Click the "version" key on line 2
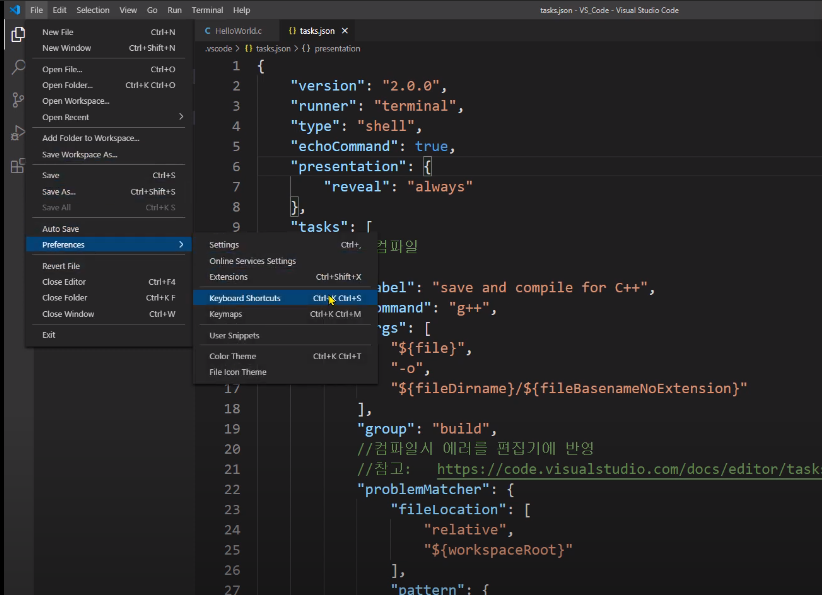 pyautogui.click(x=328, y=86)
